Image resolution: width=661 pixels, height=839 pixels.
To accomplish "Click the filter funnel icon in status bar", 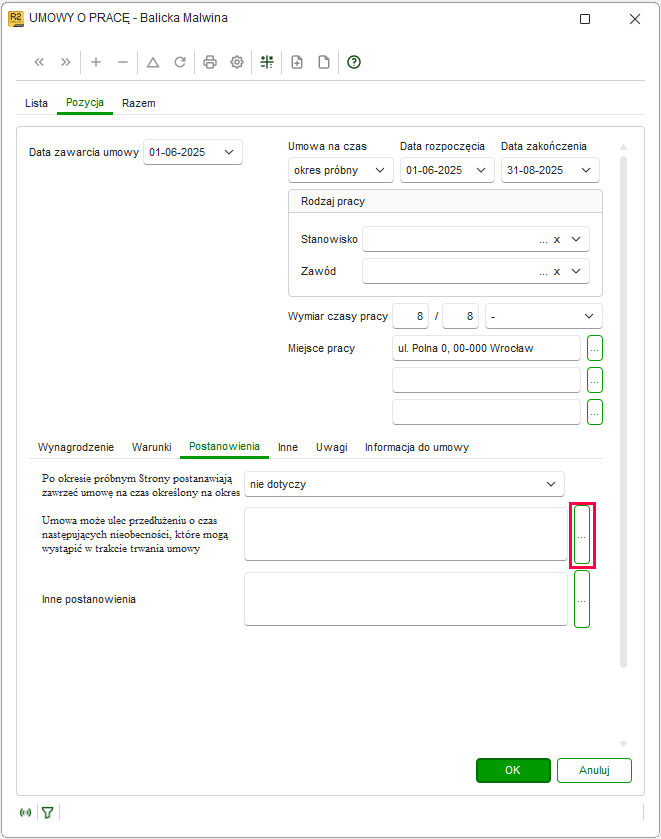I will click(48, 813).
